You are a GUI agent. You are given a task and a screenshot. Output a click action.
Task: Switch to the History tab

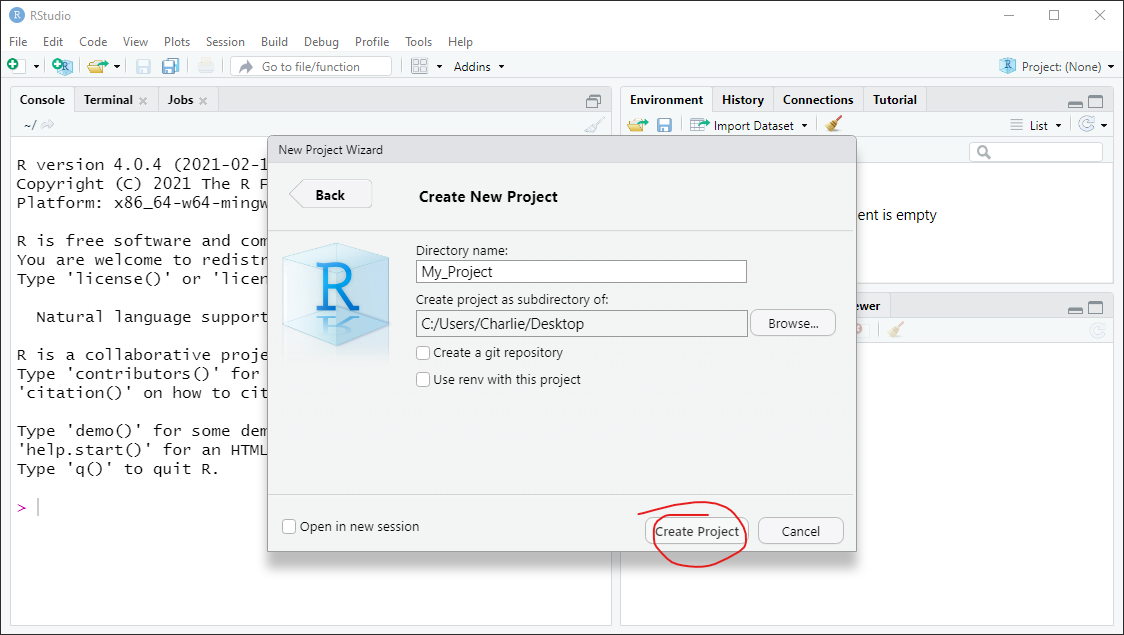(742, 100)
